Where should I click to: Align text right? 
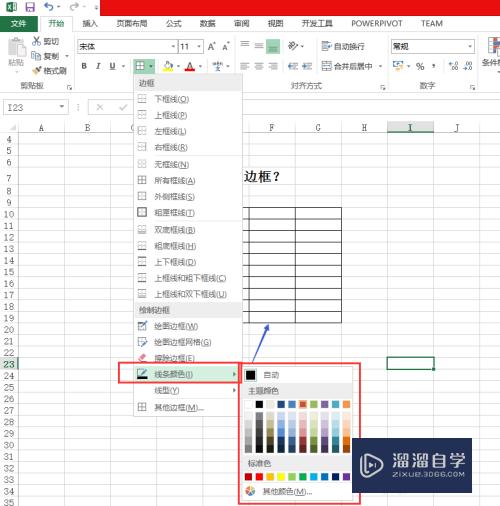pyautogui.click(x=273, y=66)
